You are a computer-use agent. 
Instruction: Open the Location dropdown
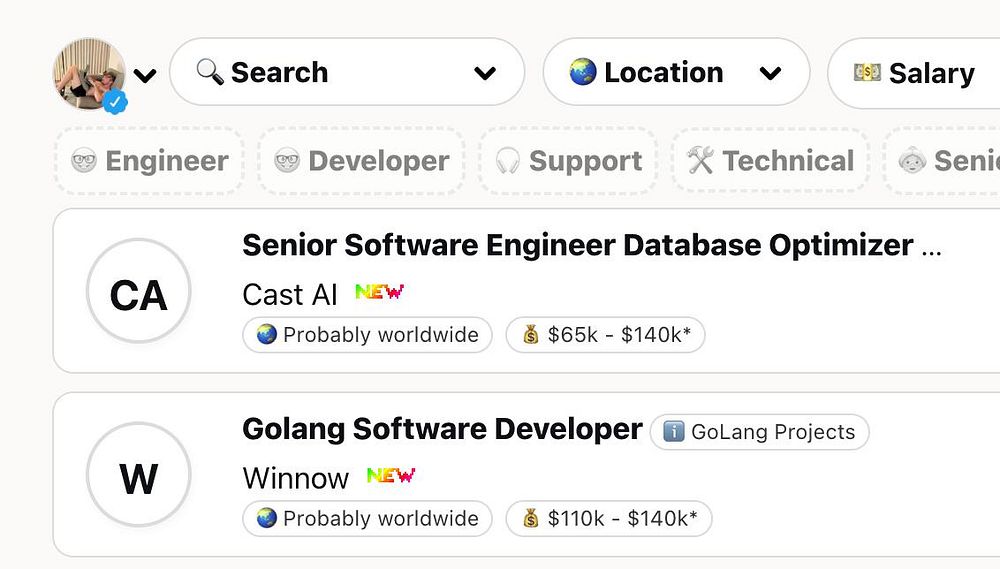(676, 72)
